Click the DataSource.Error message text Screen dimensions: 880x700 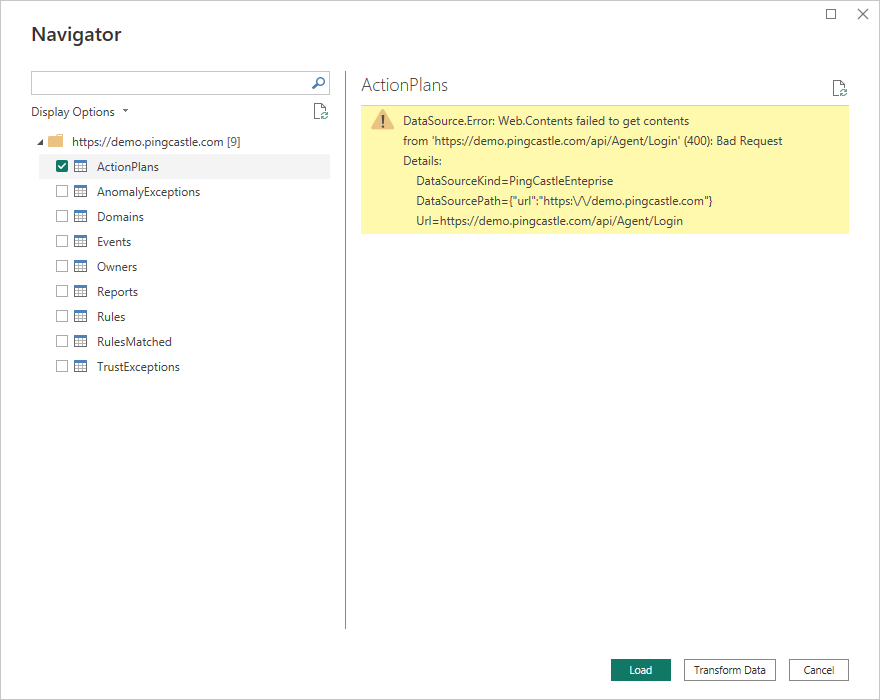coord(546,121)
